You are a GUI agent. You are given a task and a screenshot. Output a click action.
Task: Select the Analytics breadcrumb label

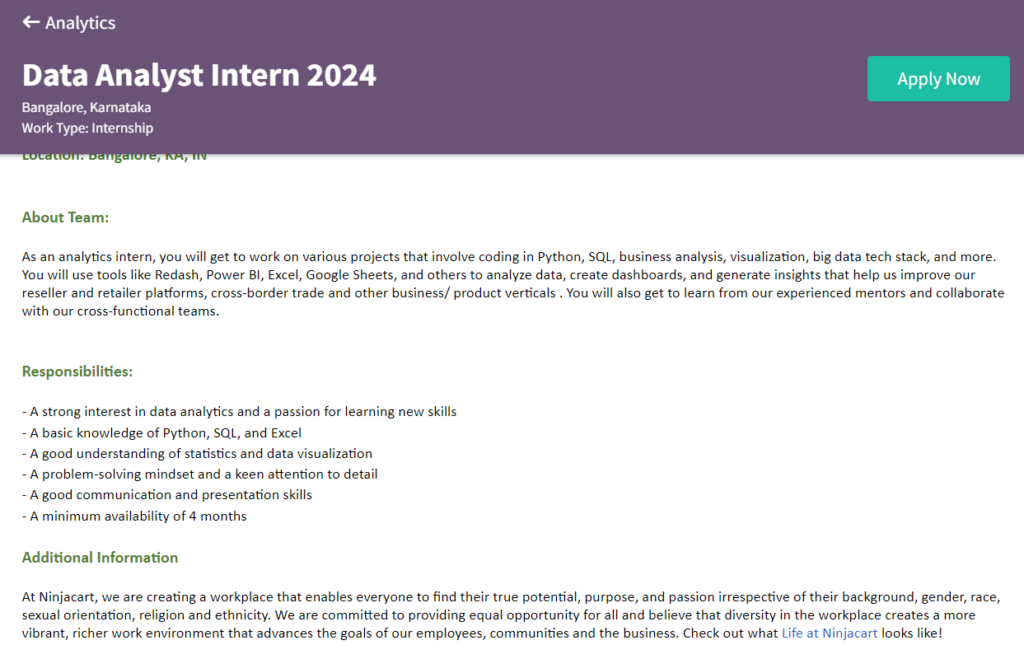pyautogui.click(x=80, y=22)
